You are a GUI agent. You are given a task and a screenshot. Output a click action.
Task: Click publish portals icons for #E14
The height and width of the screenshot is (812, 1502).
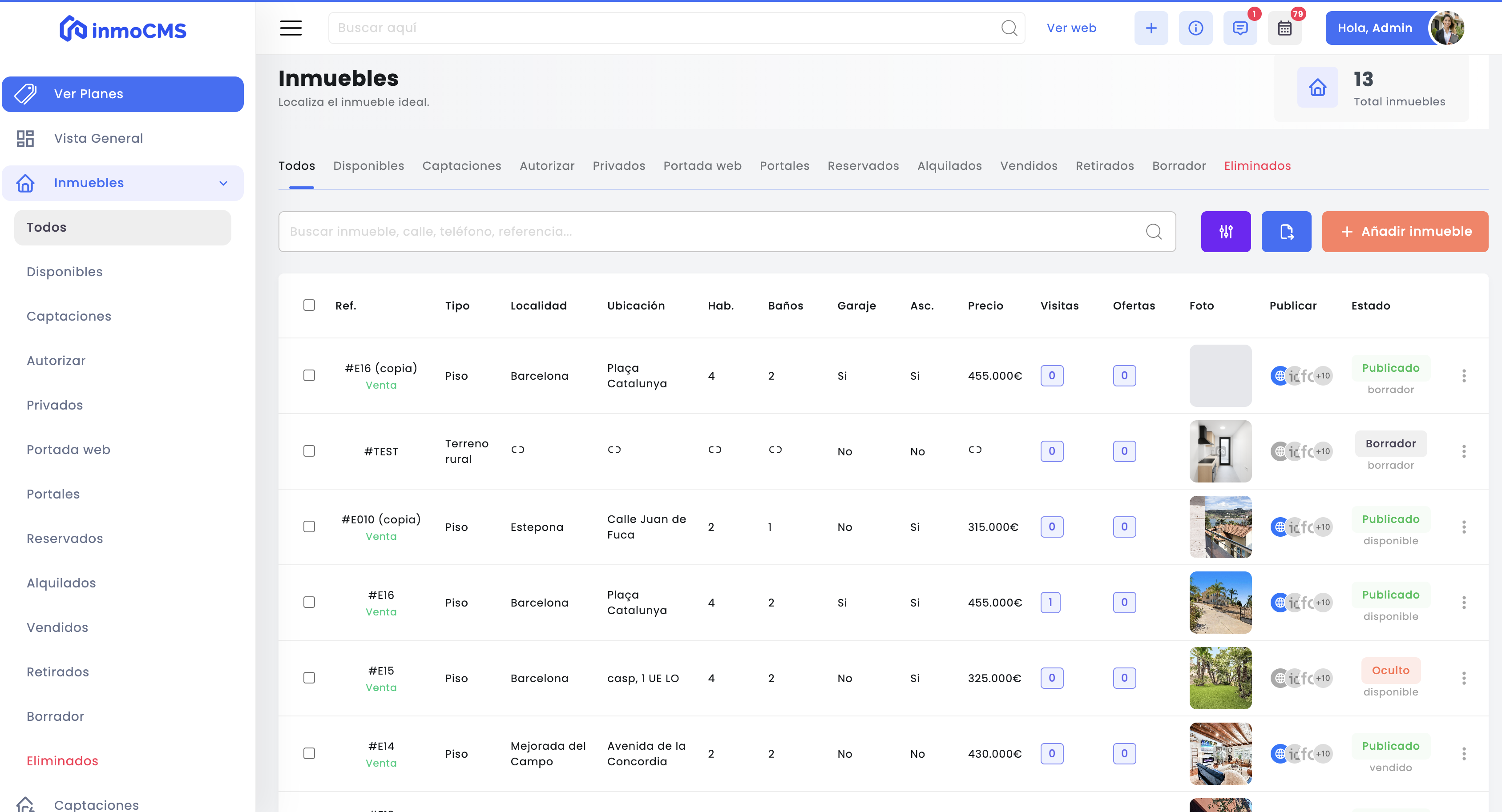(x=1301, y=754)
